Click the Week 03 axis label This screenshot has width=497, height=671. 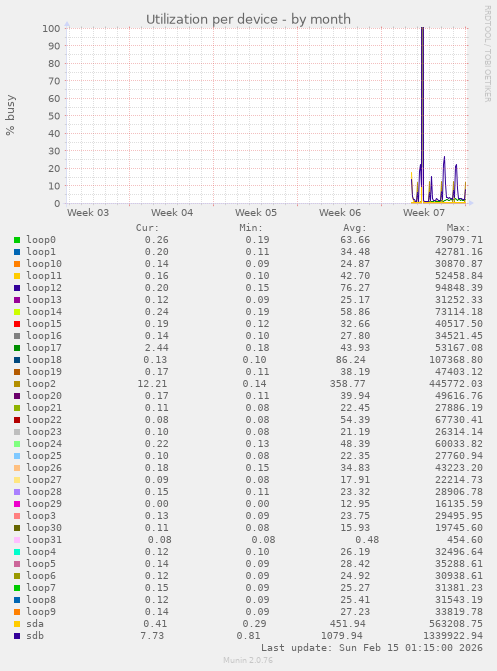coord(88,213)
